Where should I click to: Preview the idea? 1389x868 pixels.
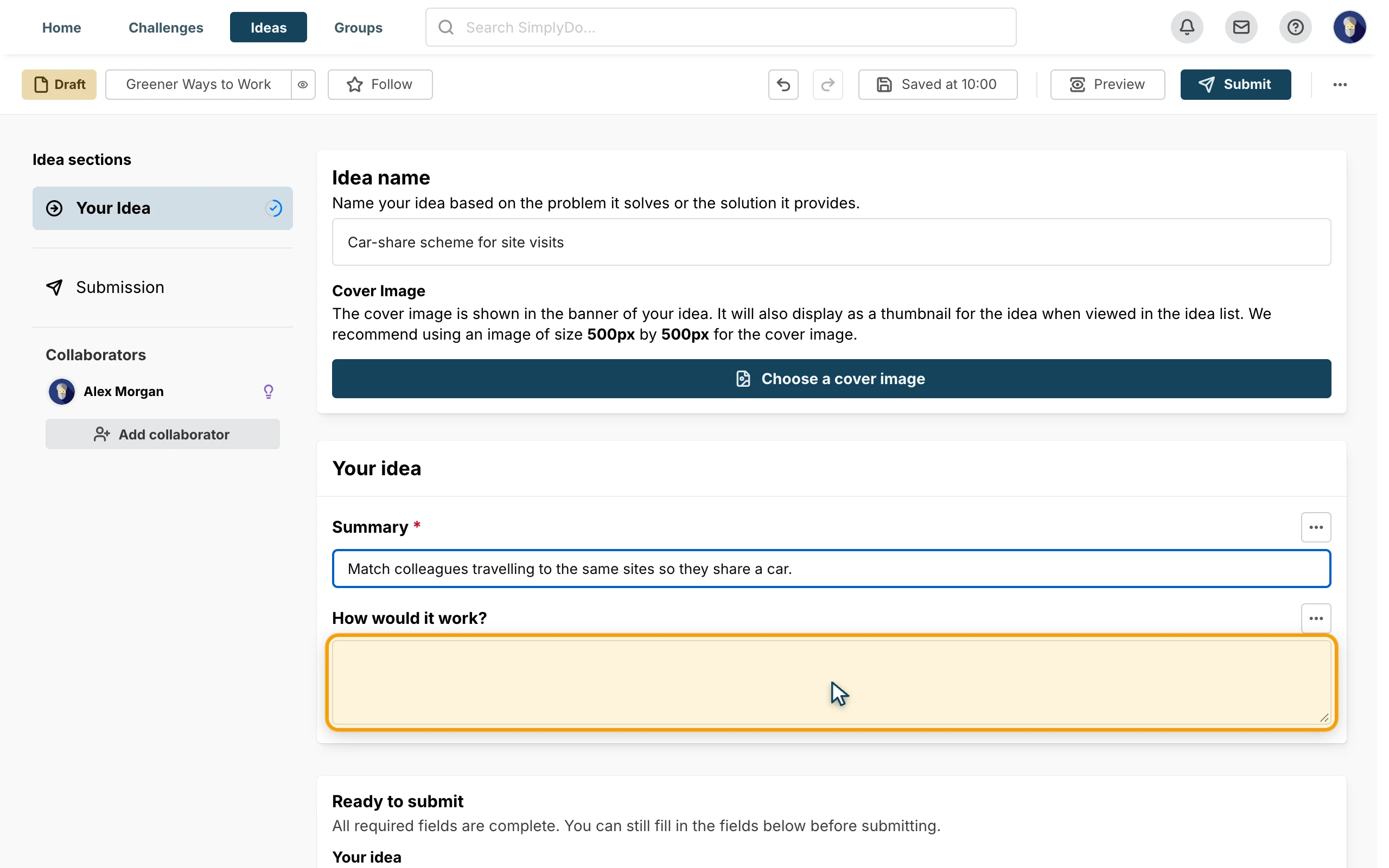1107,85
